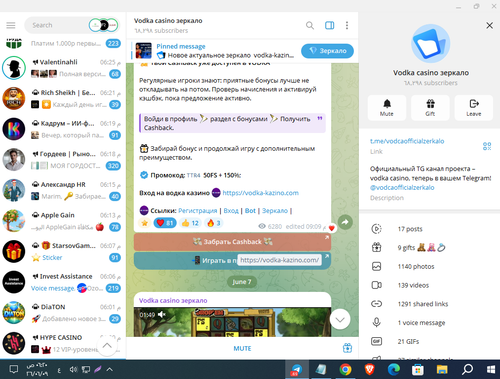Click the microphone voice message icon
This screenshot has width=500, height=379.
point(377,322)
